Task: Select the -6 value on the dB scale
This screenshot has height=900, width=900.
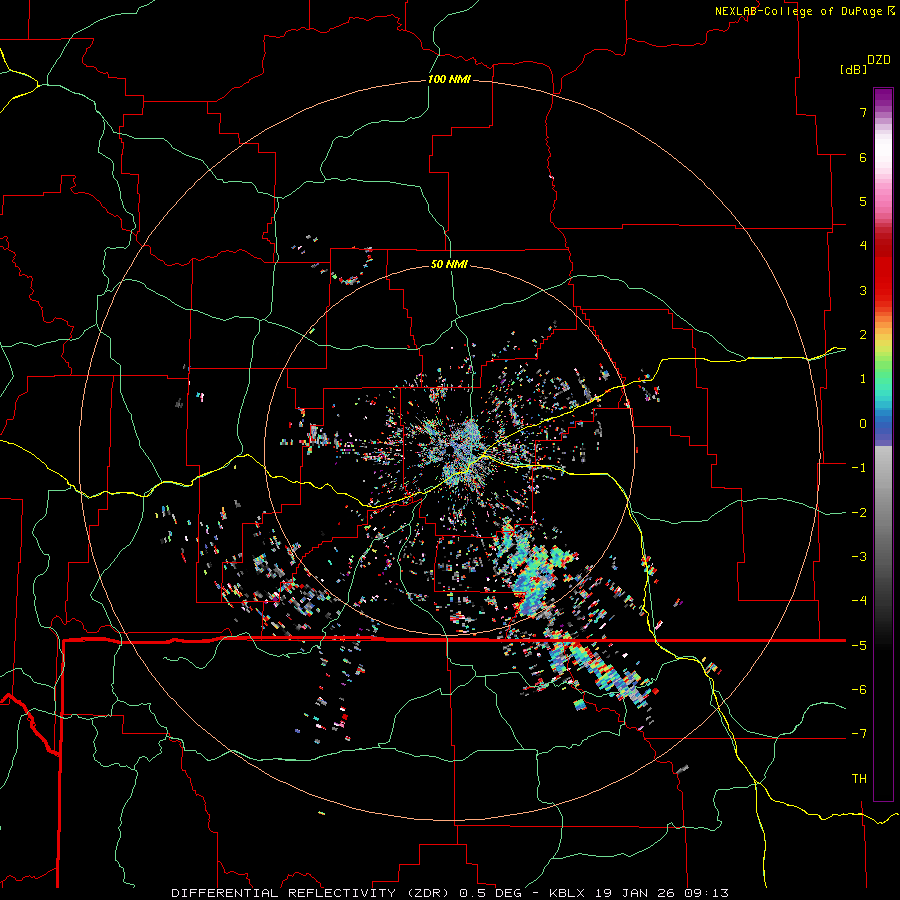Action: [x=859, y=690]
